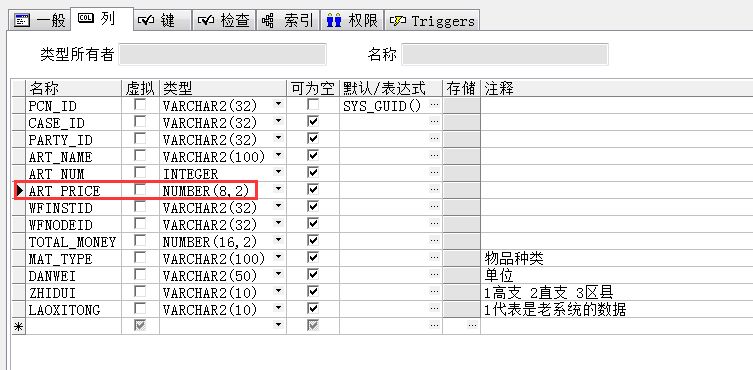Select the CASE_ID column name cell

click(x=73, y=123)
